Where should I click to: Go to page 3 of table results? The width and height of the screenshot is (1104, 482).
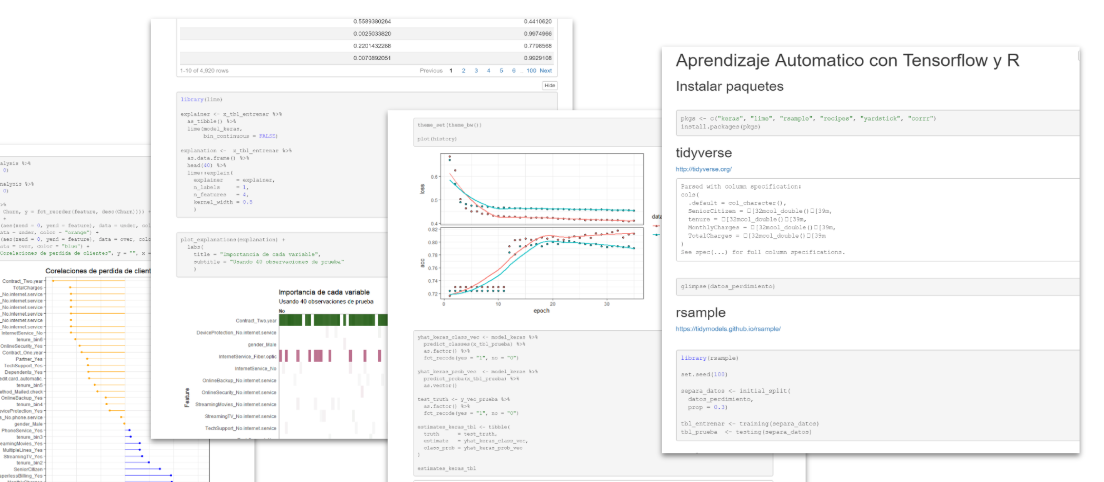tap(476, 70)
